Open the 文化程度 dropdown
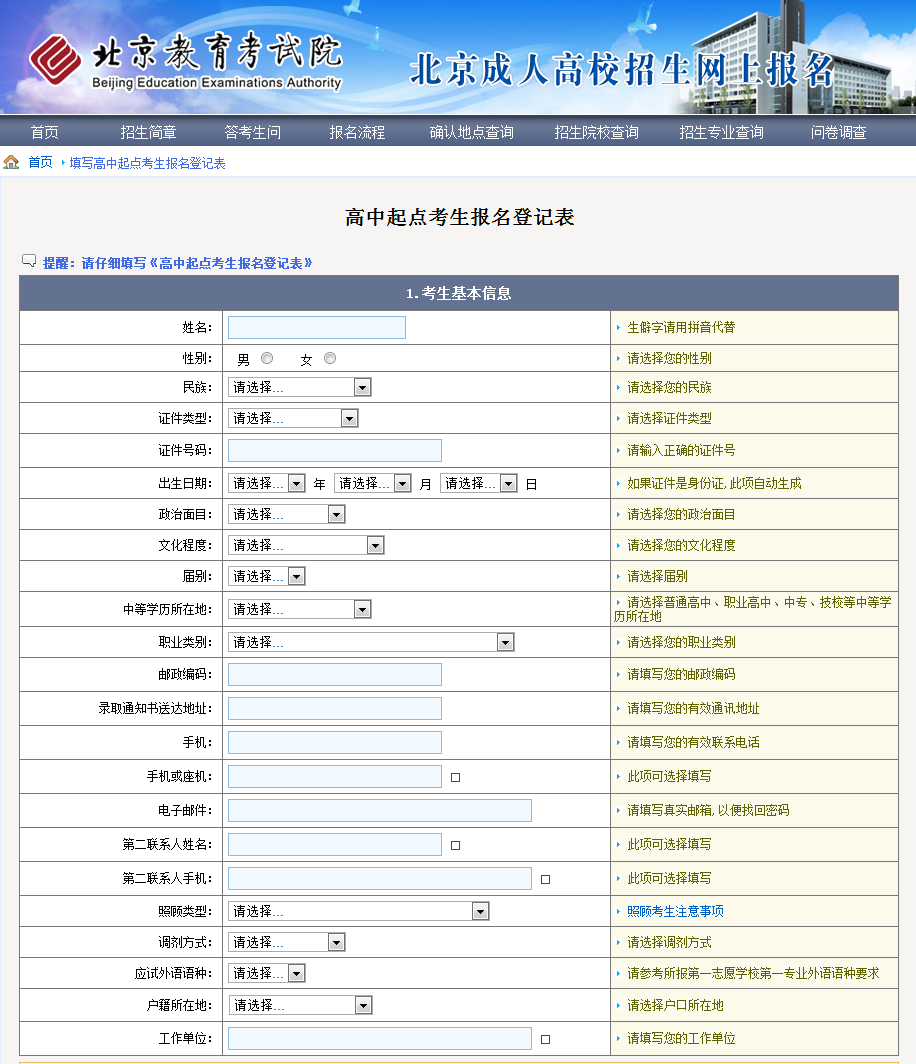 coord(306,546)
